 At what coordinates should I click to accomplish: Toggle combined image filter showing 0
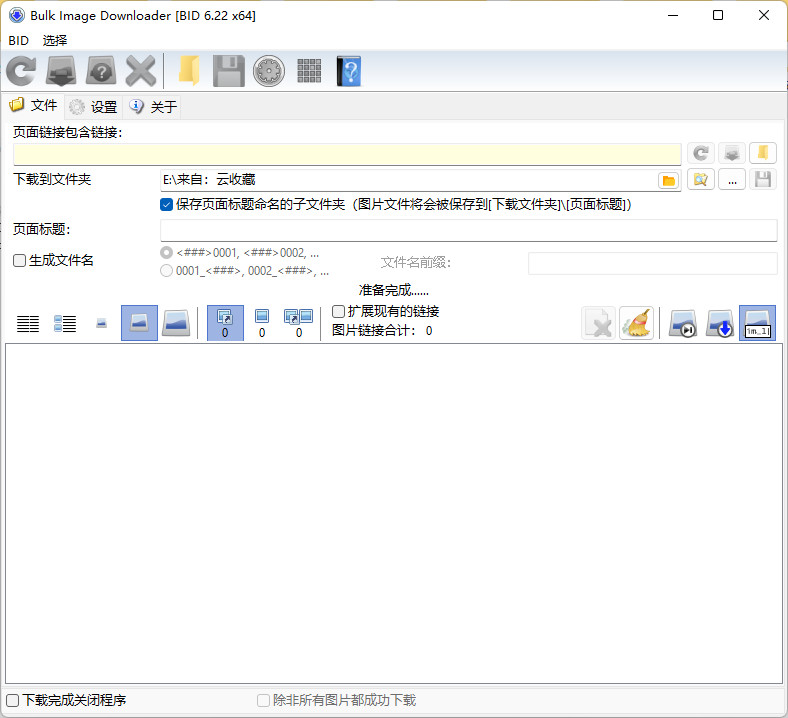point(299,323)
